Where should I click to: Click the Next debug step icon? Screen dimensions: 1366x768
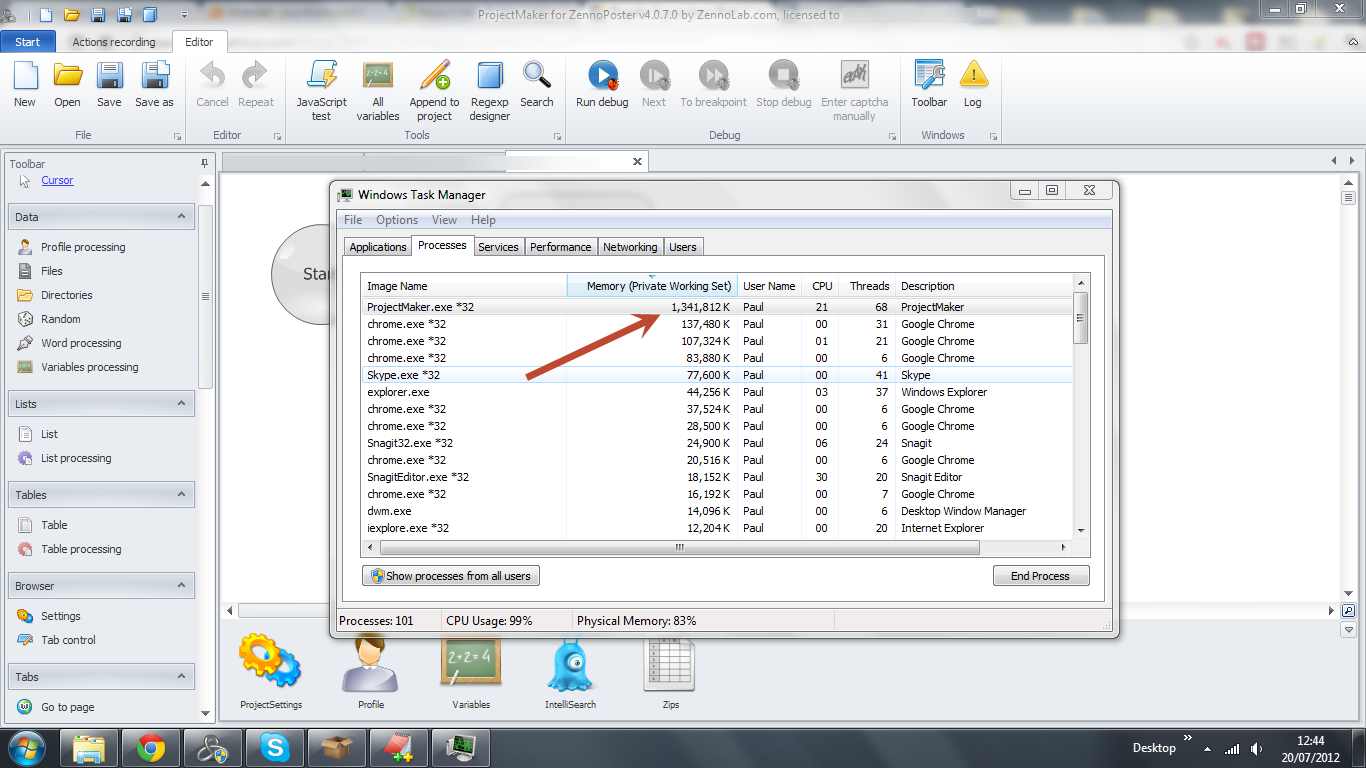[654, 76]
